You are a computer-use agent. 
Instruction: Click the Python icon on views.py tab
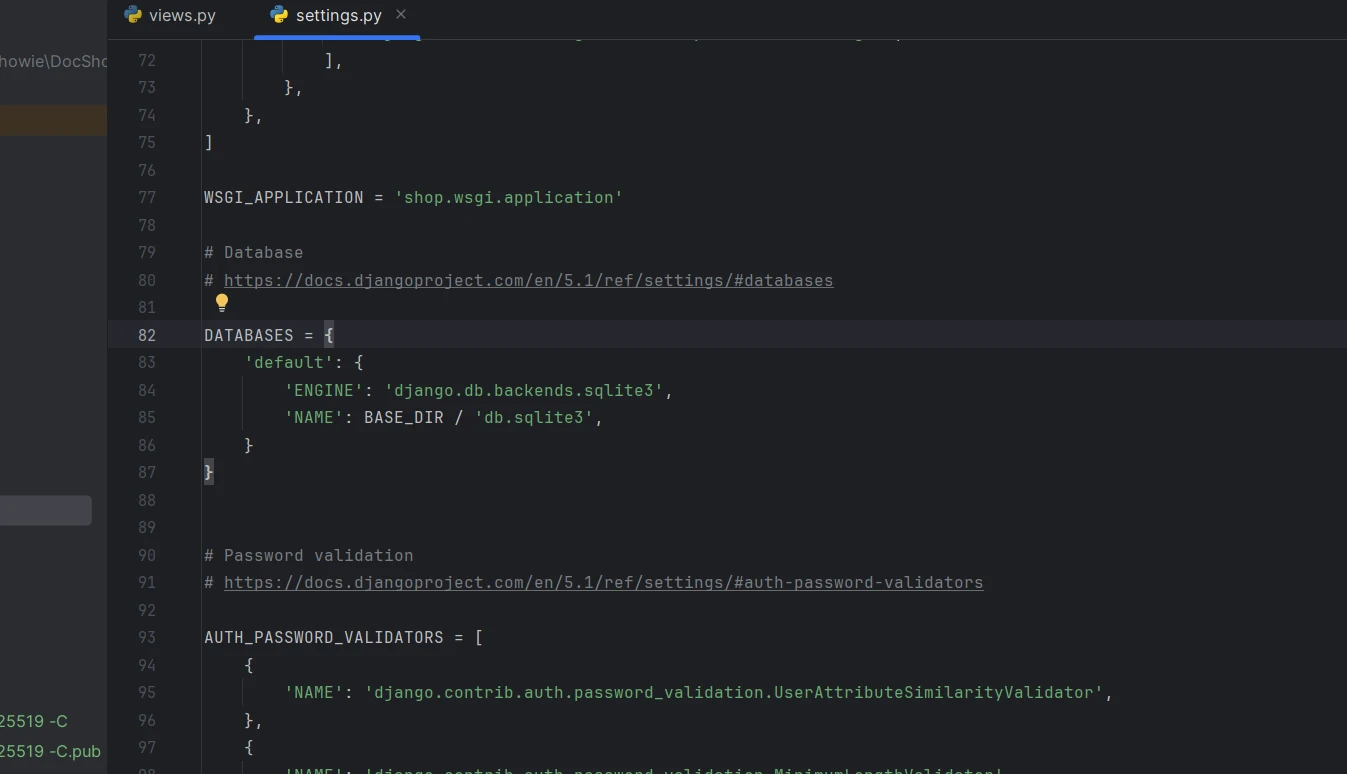pos(133,15)
